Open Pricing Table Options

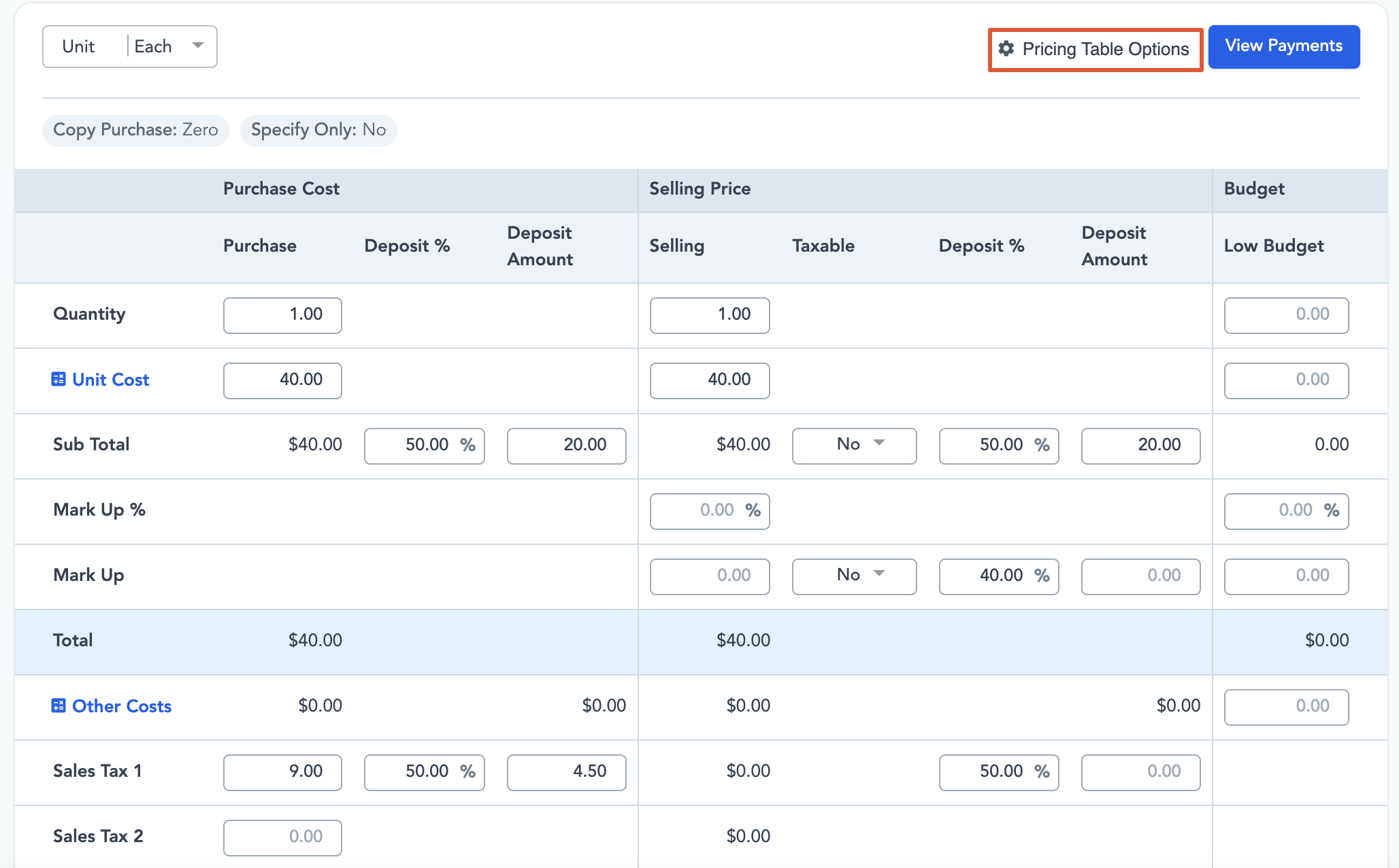point(1096,49)
